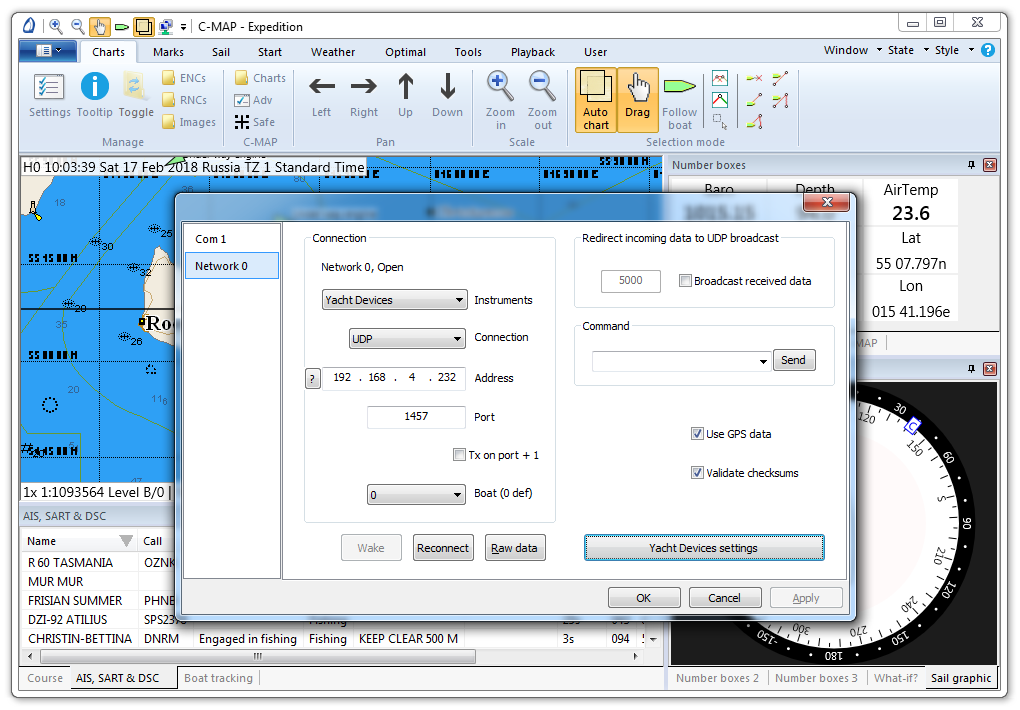Expand the Command combo box
1020x710 pixels.
(x=763, y=361)
